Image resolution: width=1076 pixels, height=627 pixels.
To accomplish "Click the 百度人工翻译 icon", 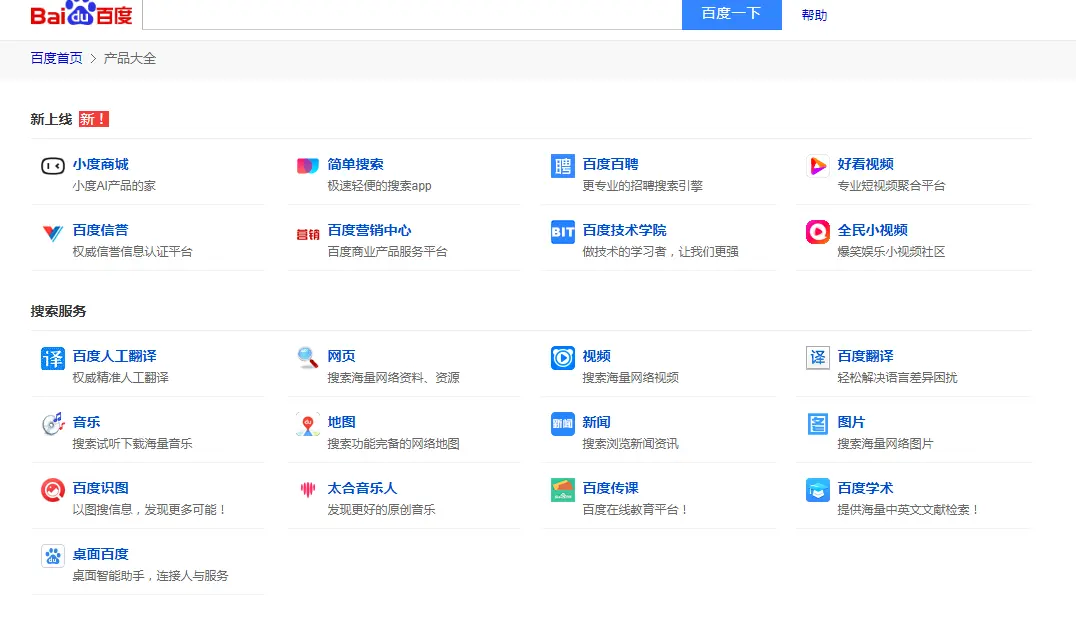I will [53, 358].
